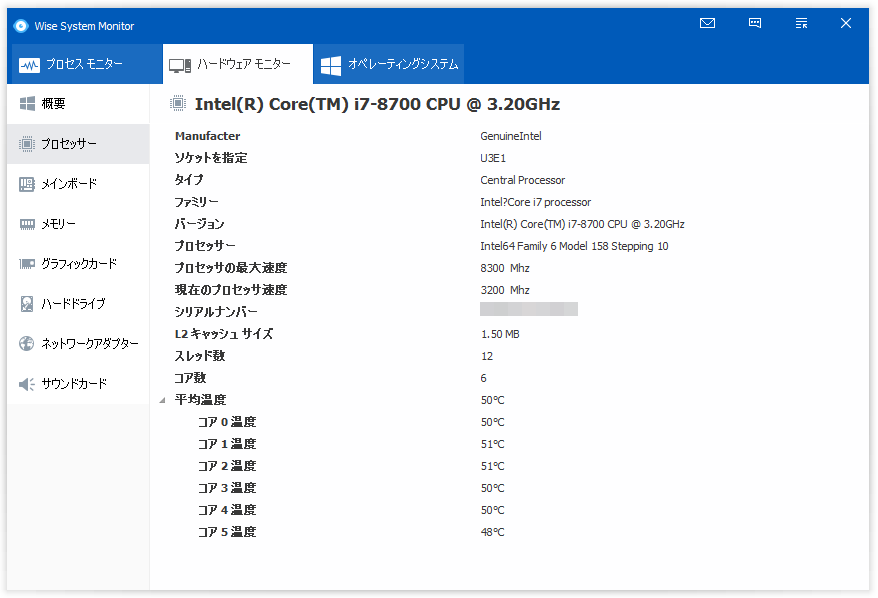Click the U3E1 socket value

(x=493, y=158)
